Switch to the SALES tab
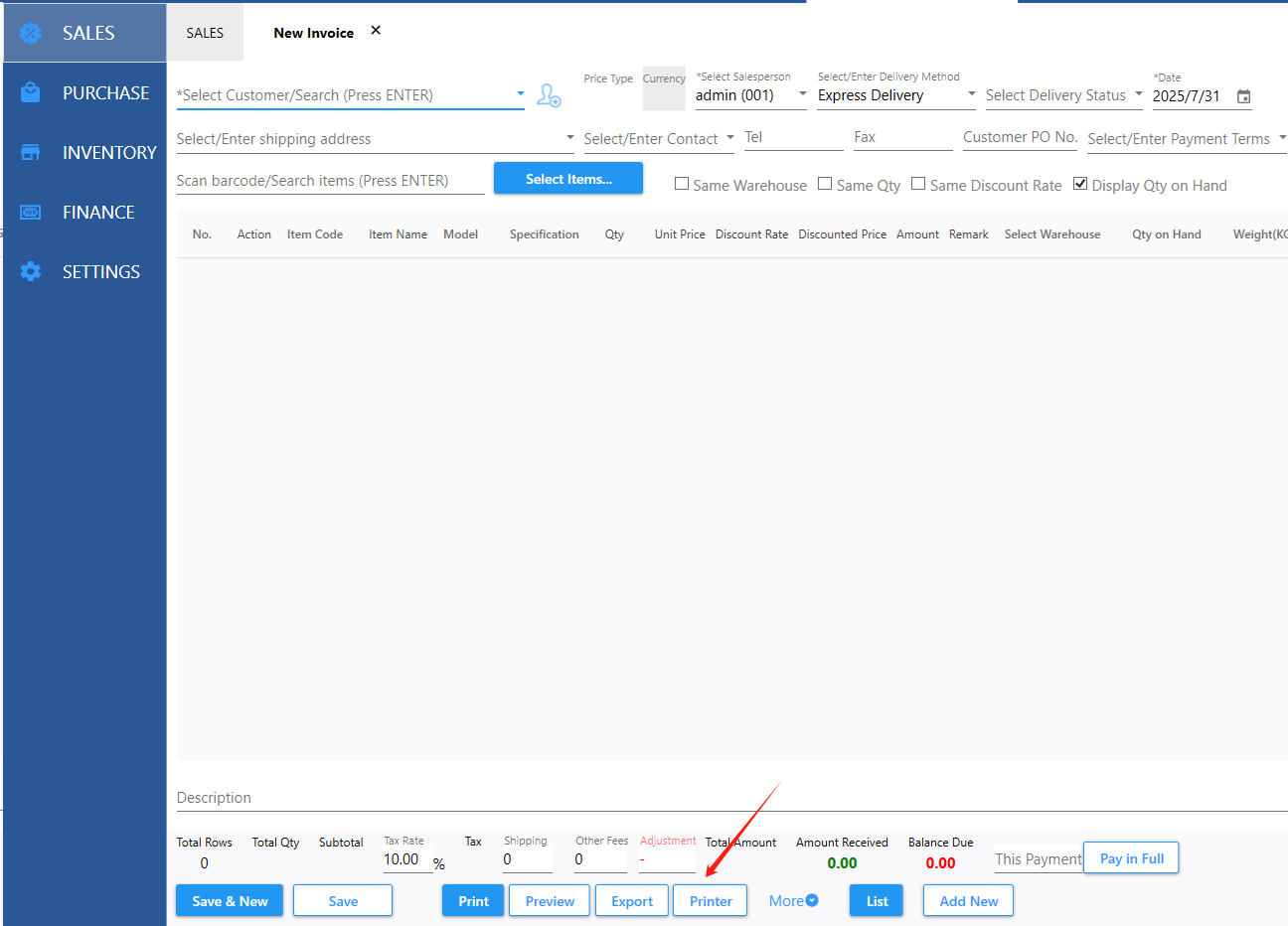 pos(205,33)
